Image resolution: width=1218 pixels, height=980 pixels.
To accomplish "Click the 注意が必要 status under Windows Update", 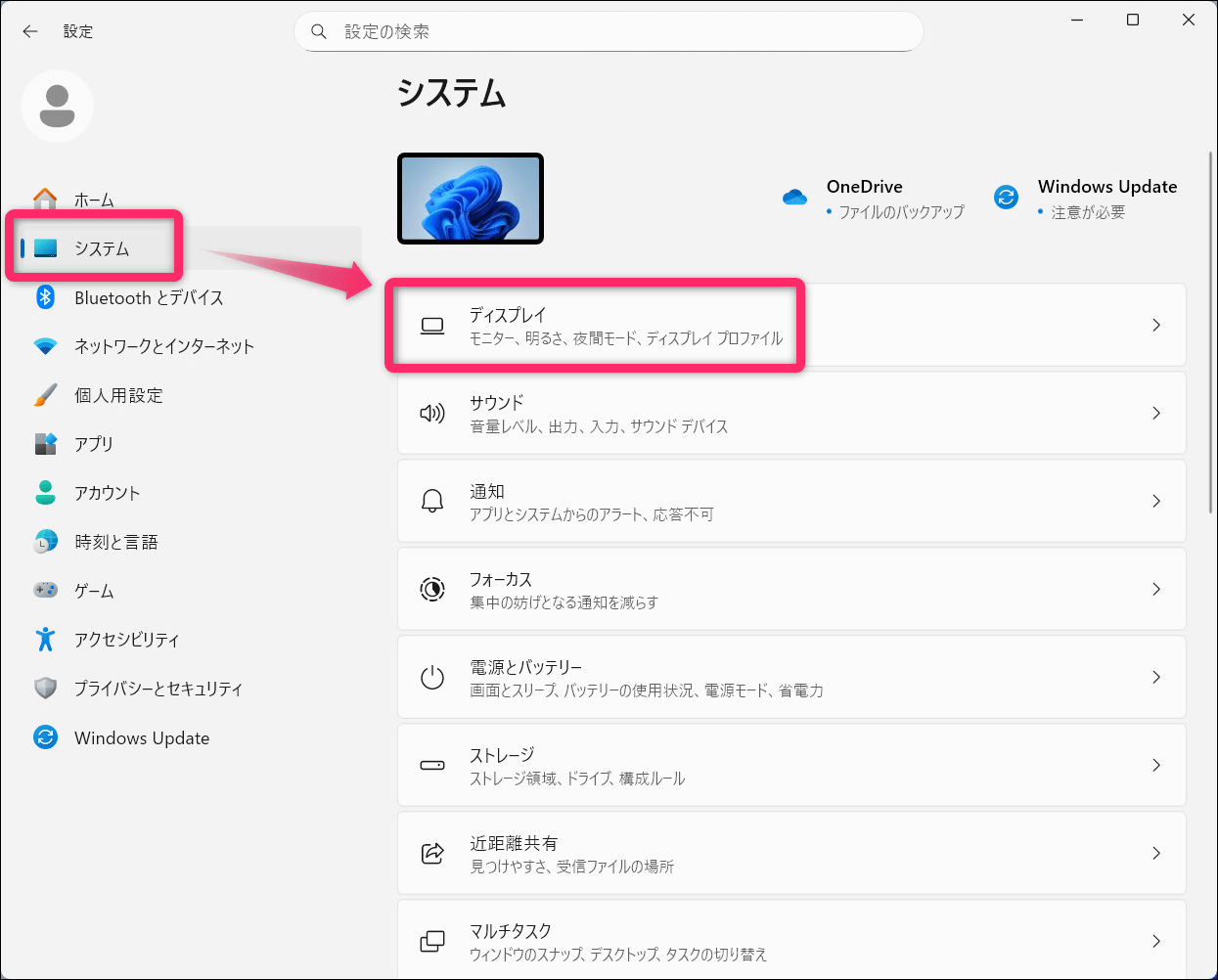I will click(1087, 212).
